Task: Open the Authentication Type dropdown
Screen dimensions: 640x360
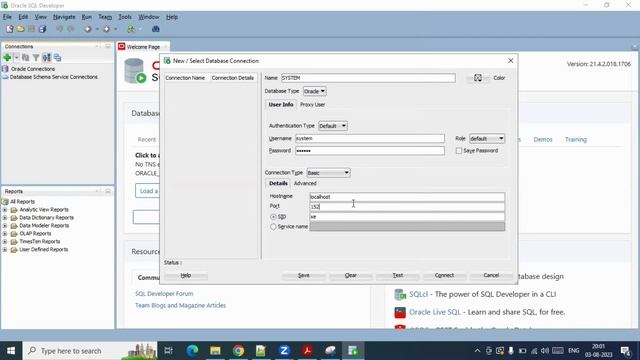Action: point(333,126)
